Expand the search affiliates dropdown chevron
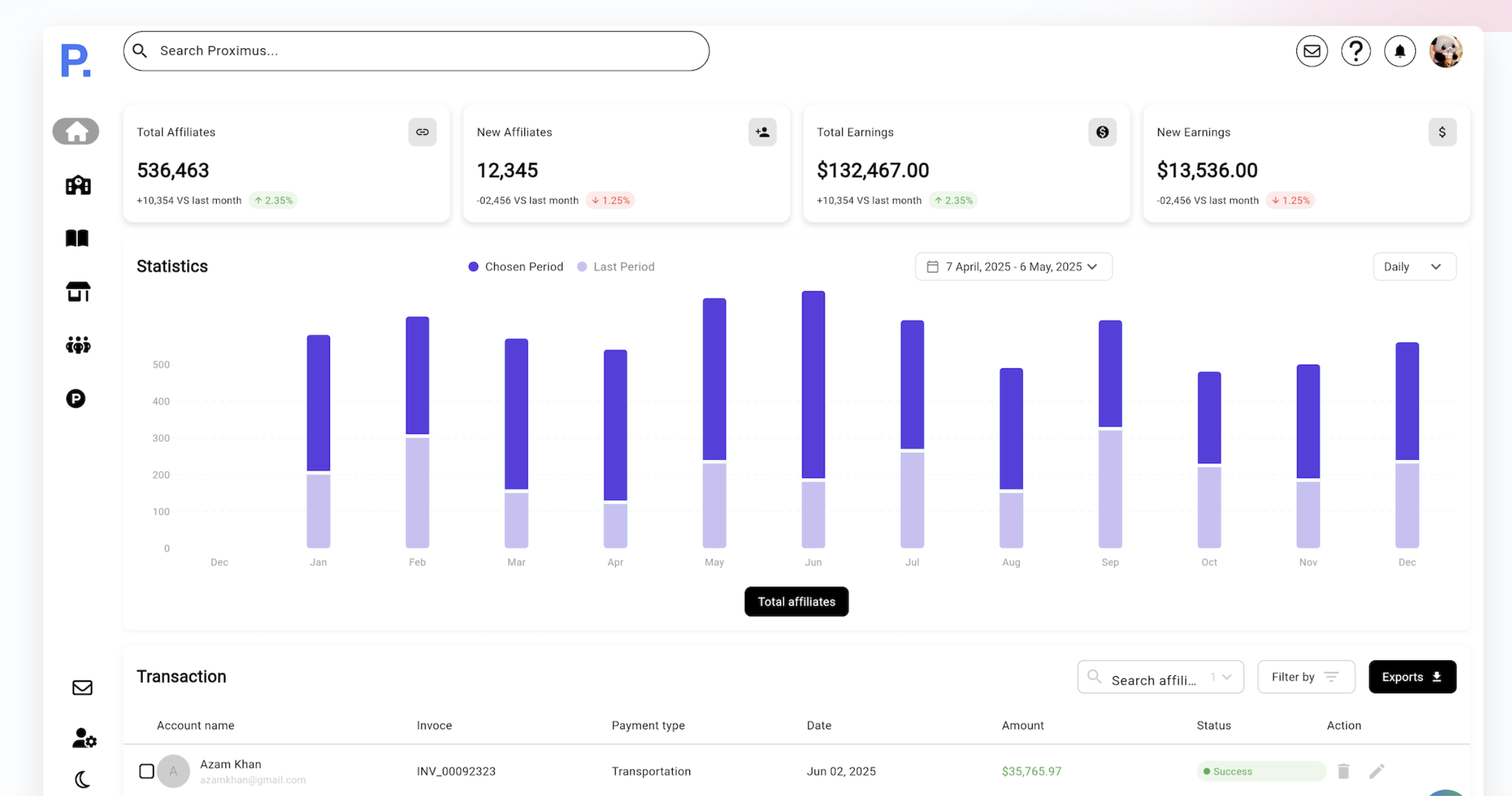This screenshot has width=1512, height=796. (1227, 677)
